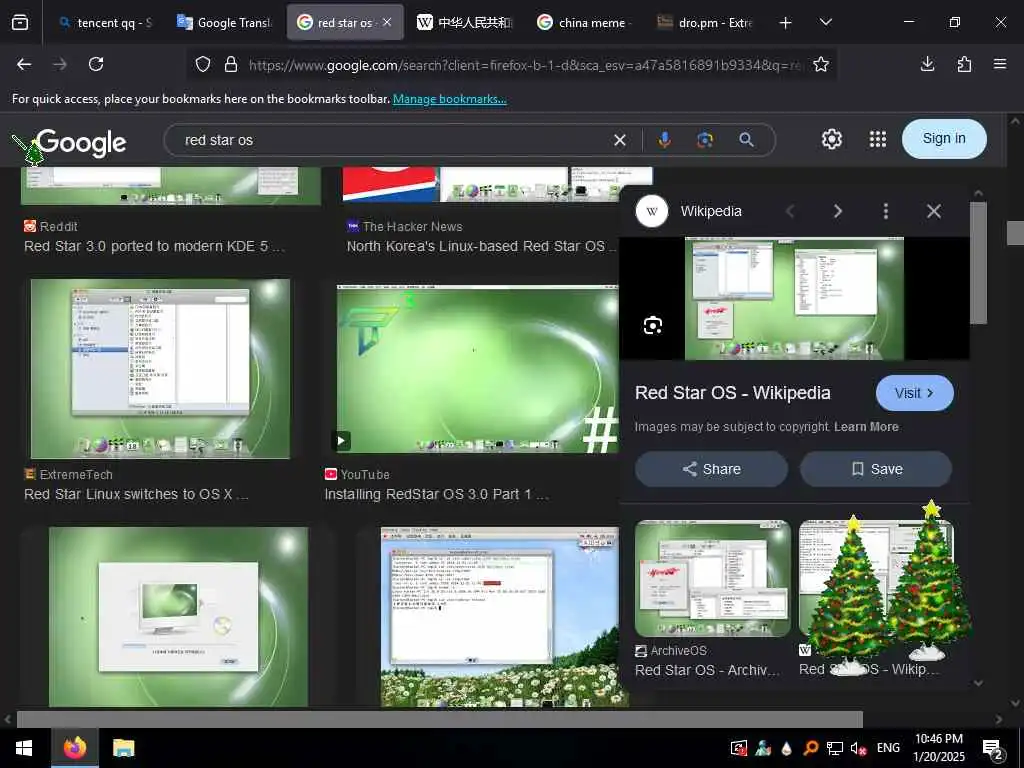Show site security padlock info
Screen dimensions: 1024x768
(x=231, y=65)
